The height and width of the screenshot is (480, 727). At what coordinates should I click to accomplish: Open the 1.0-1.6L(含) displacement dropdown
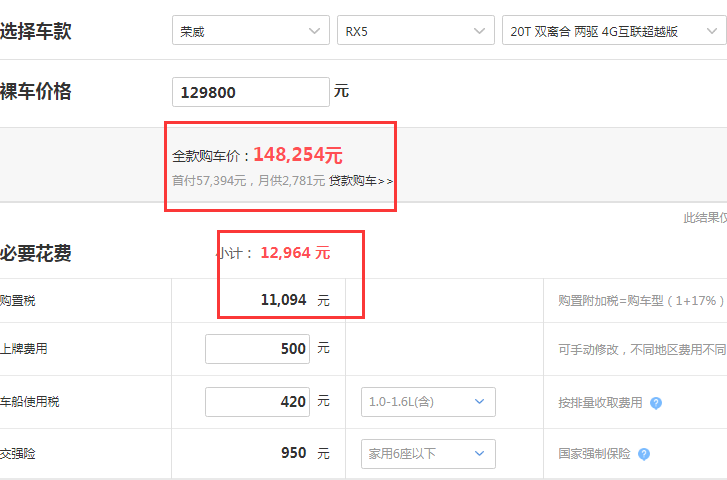click(428, 402)
